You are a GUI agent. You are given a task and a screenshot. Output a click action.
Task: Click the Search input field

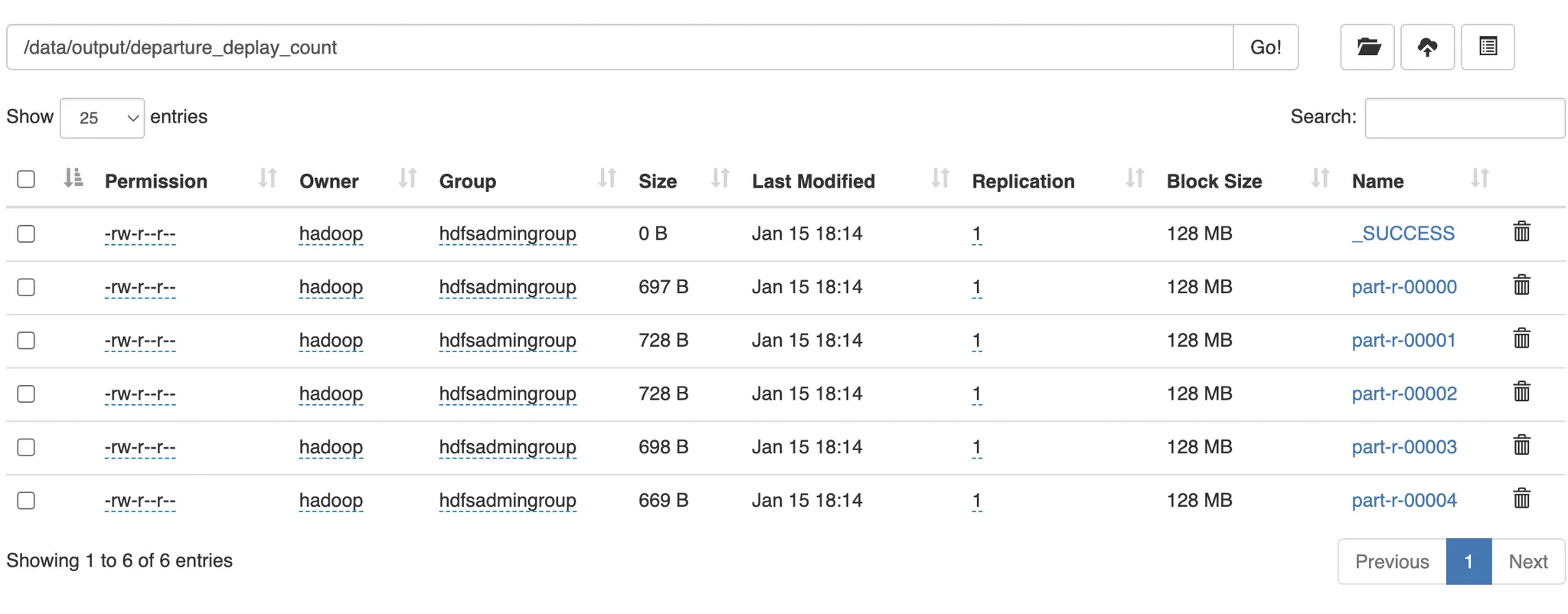tap(1464, 118)
